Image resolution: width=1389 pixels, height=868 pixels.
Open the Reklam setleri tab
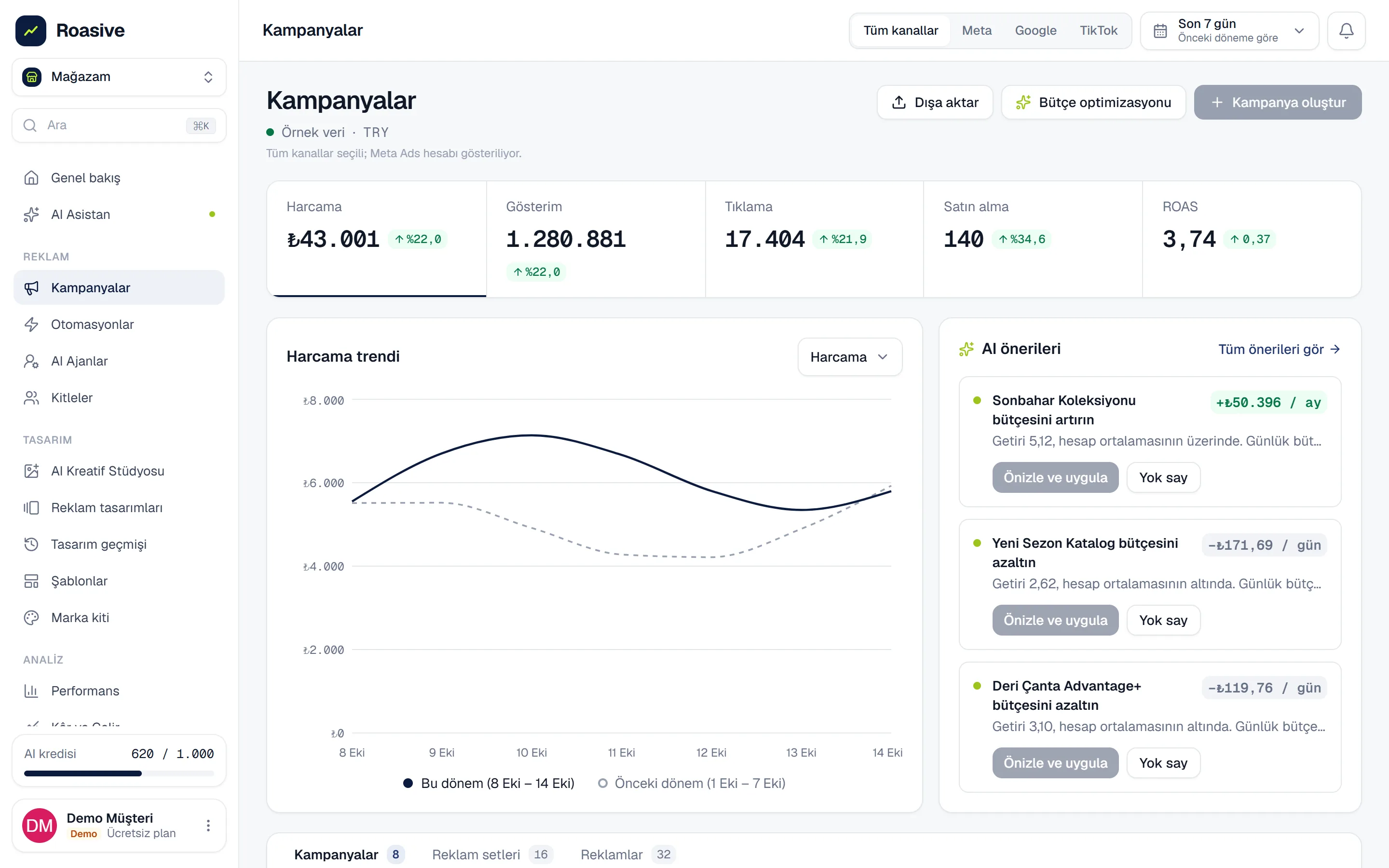tap(492, 854)
